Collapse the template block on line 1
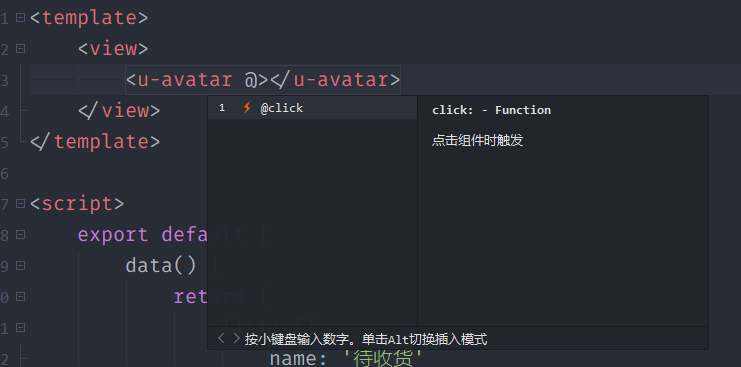Viewport: 741px width, 367px height. pyautogui.click(x=20, y=18)
